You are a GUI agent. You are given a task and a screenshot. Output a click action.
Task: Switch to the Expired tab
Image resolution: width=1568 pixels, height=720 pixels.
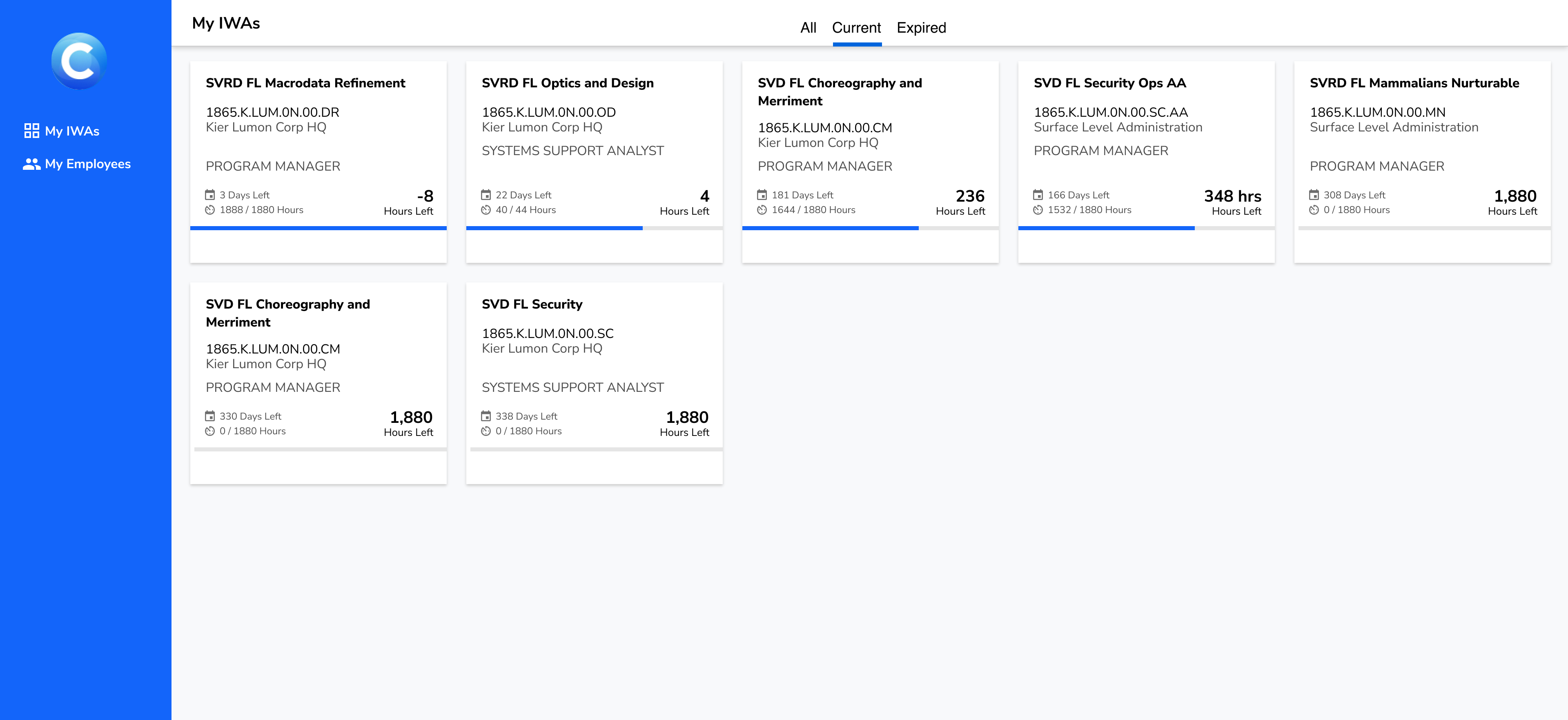click(921, 28)
